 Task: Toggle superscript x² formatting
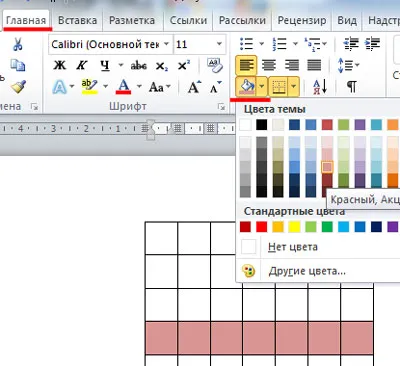(x=184, y=65)
